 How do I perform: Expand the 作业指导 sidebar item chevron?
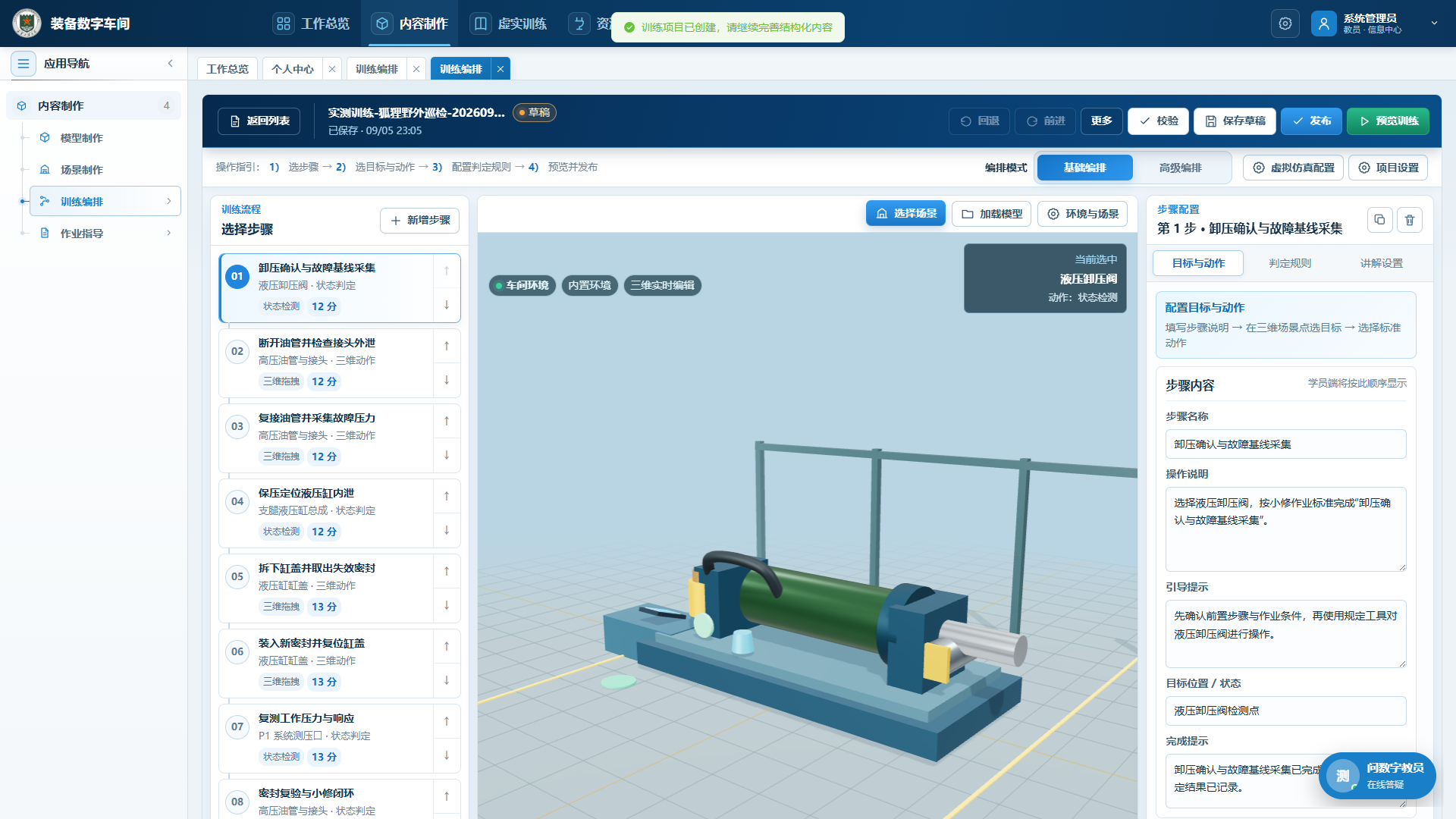(169, 234)
